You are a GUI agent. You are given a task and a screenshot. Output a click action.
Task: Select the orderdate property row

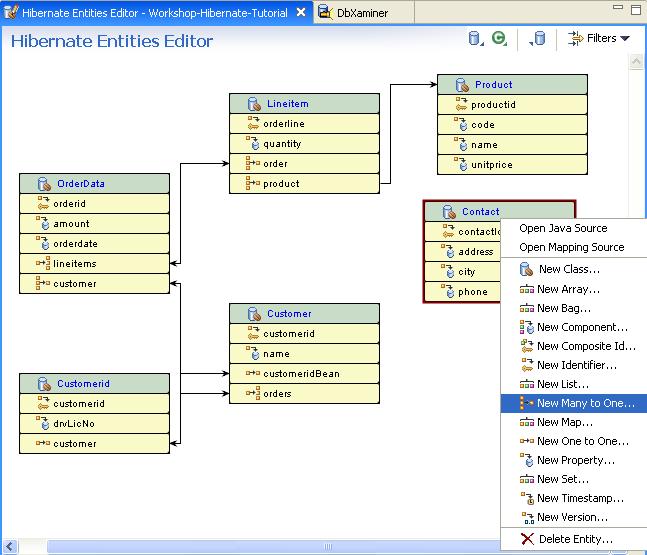pyautogui.click(x=94, y=243)
